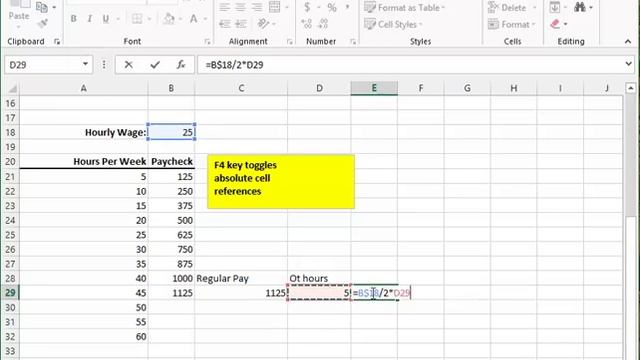Click the Orientation text angle icon

click(x=264, y=24)
